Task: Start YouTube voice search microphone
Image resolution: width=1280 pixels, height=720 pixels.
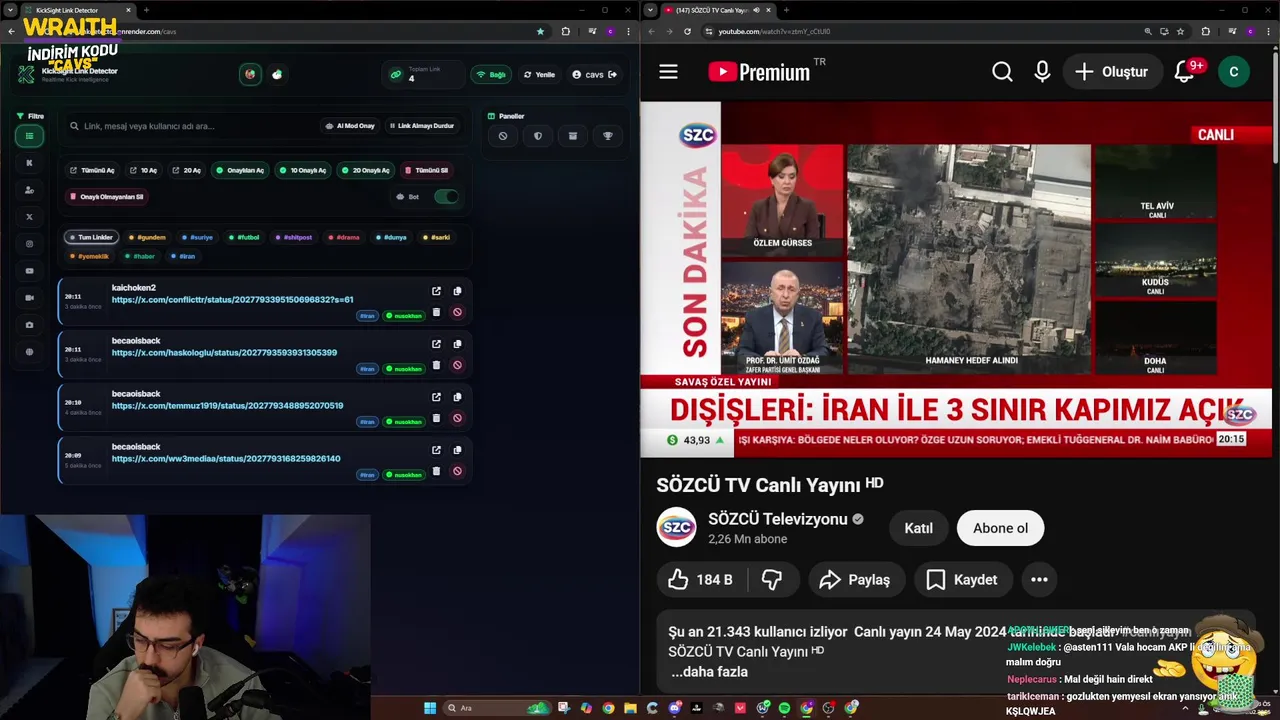Action: 1042,72
